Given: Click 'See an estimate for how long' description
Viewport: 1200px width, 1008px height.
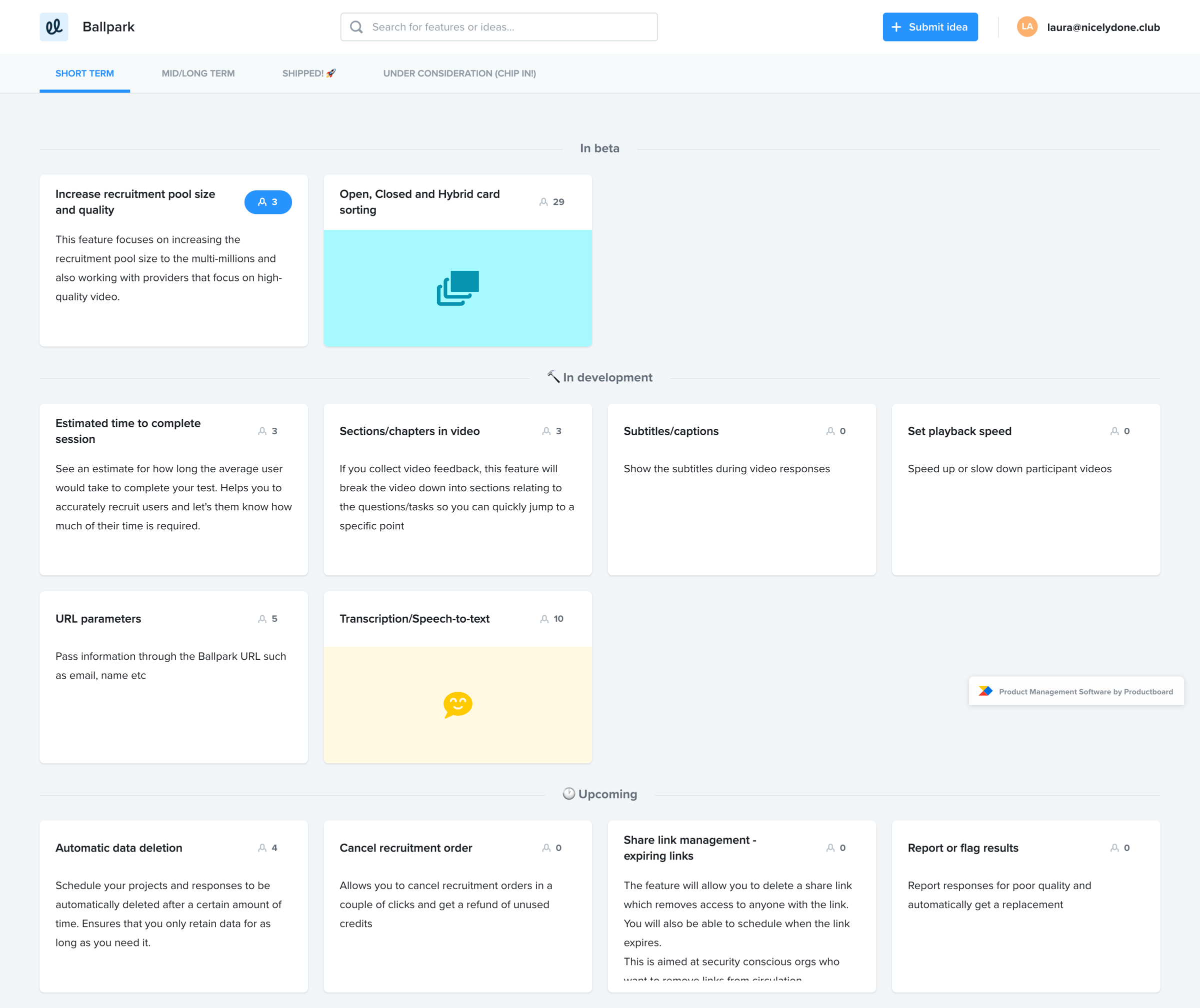Looking at the screenshot, I should pyautogui.click(x=173, y=497).
